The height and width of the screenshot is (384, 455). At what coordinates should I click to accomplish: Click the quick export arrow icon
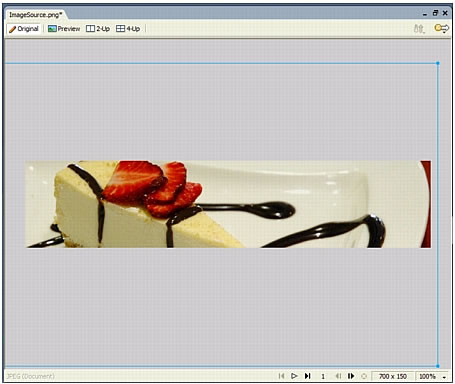[442, 28]
